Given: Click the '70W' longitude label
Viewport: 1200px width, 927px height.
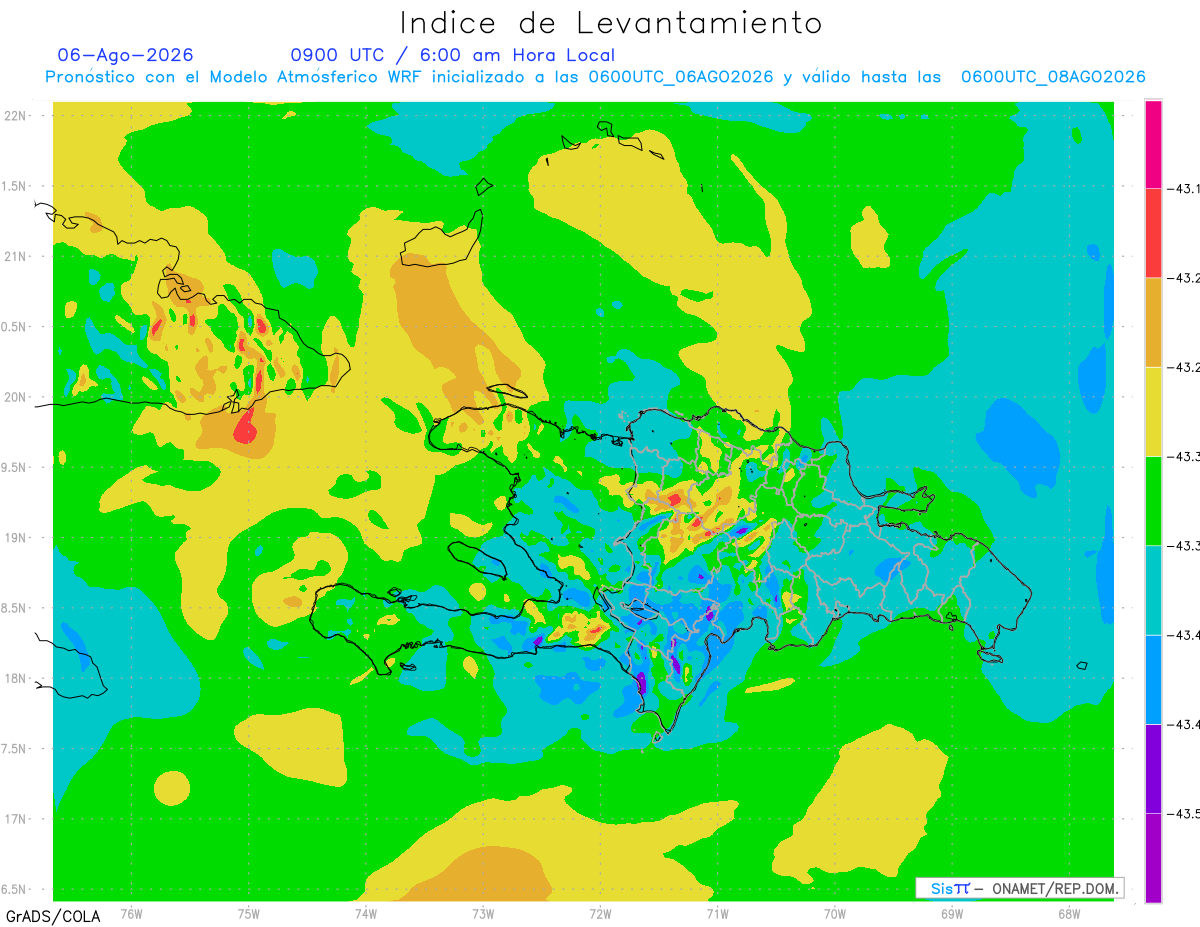Looking at the screenshot, I should (x=835, y=913).
